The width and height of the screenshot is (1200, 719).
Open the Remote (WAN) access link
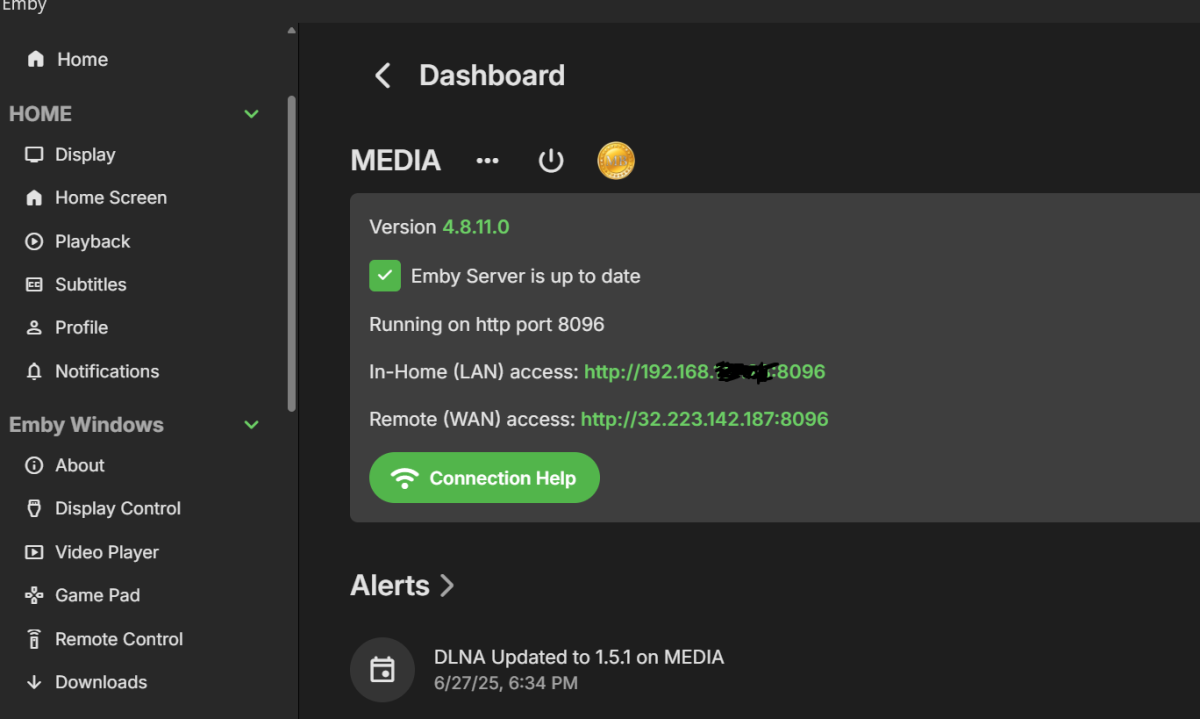click(x=704, y=419)
